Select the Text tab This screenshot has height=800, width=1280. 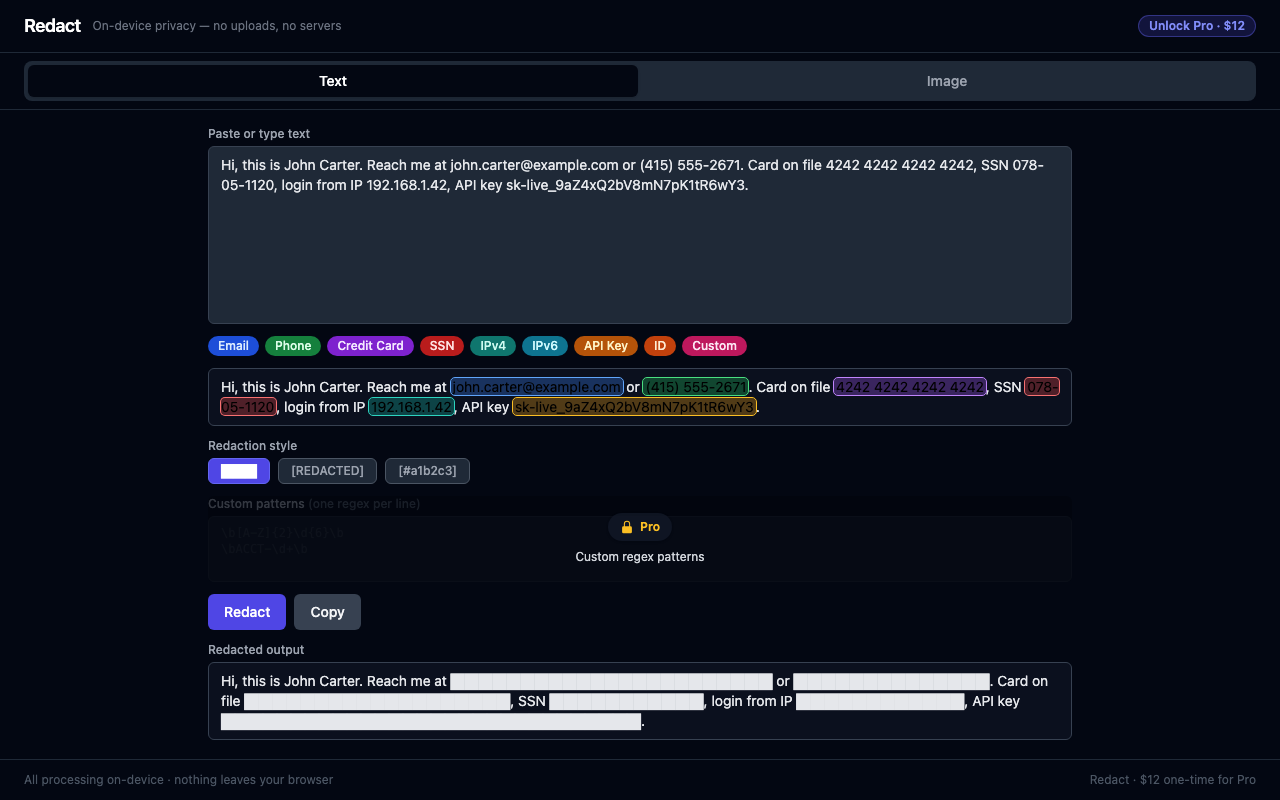click(x=333, y=81)
